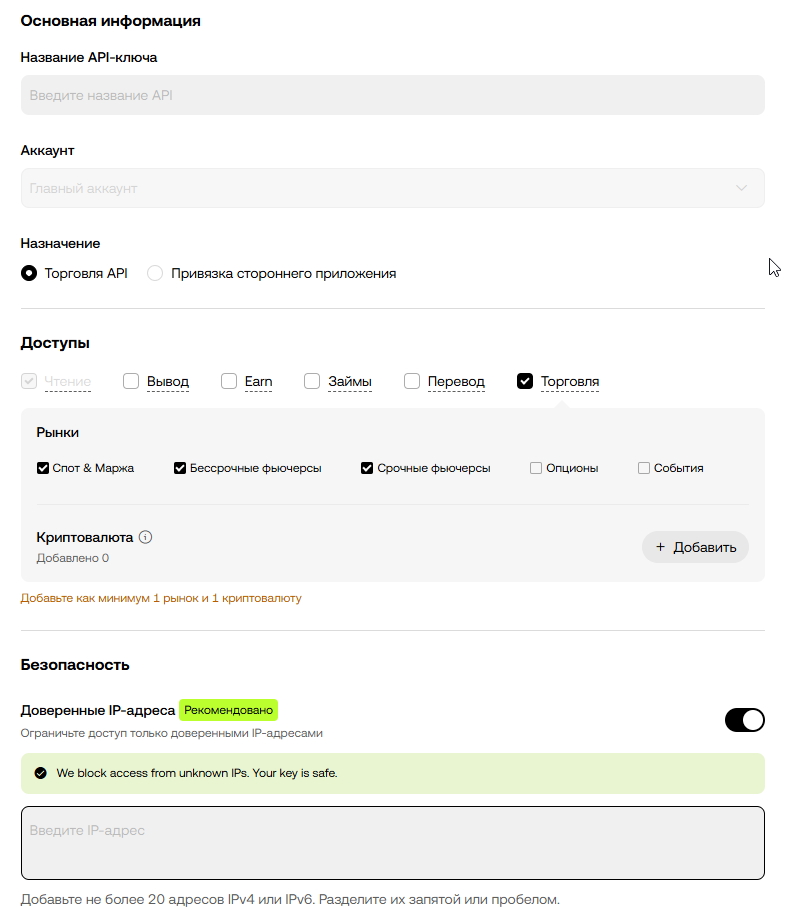This screenshot has height=910, width=785.
Task: Uncheck Срочные фьючерсы market checkbox
Action: pos(367,468)
